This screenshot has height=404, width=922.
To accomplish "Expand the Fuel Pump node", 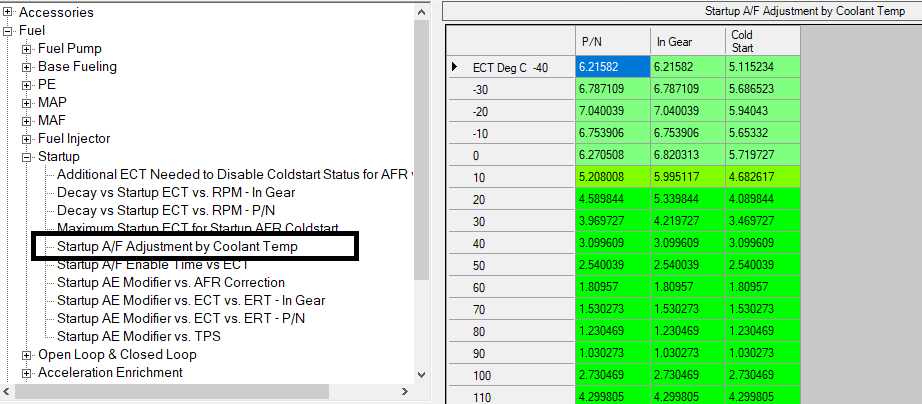I will pyautogui.click(x=27, y=49).
